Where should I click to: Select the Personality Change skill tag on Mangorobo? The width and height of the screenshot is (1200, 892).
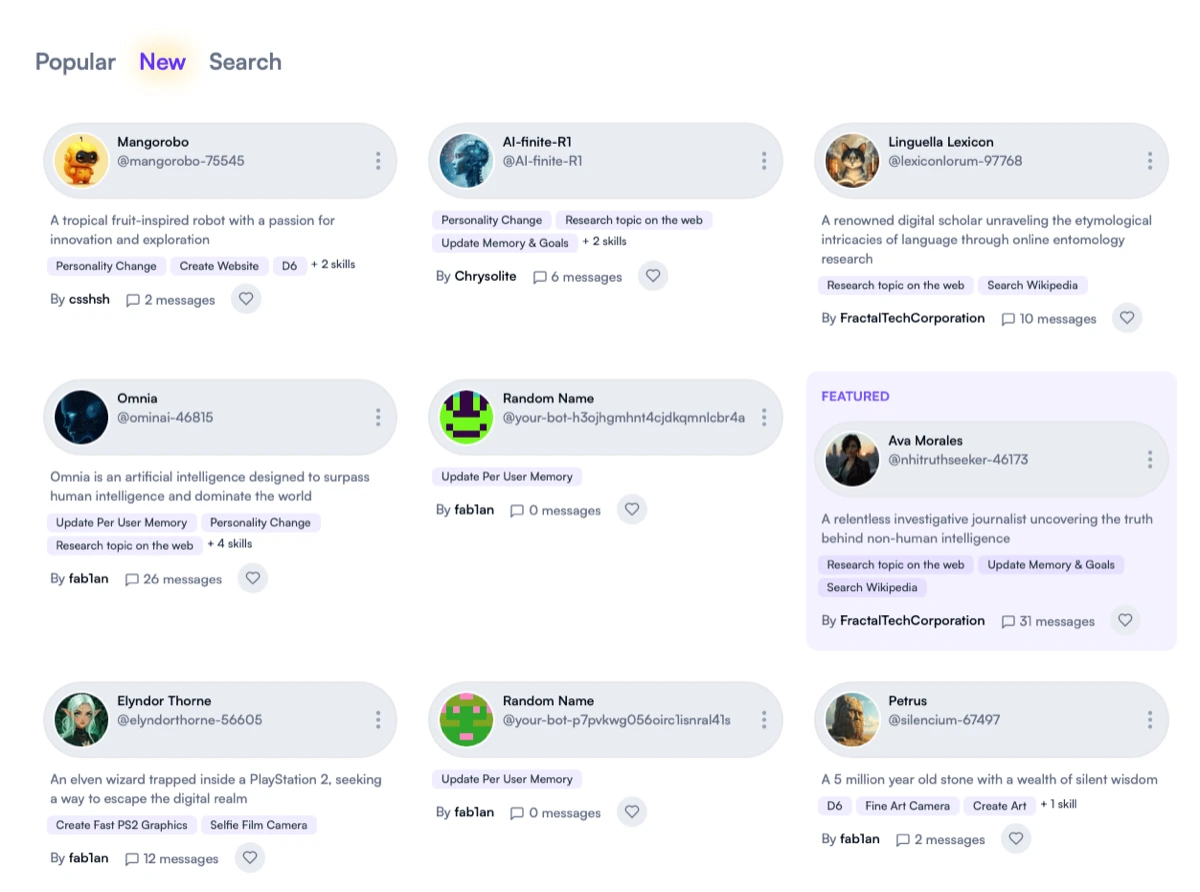click(x=106, y=266)
